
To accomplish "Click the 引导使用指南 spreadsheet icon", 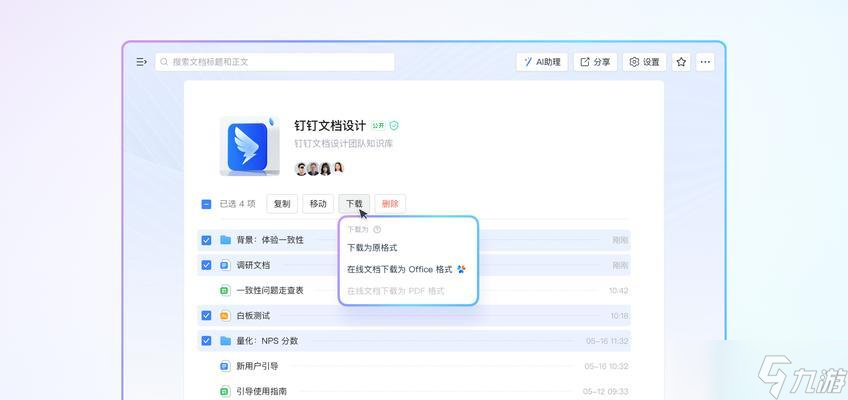I will (226, 391).
